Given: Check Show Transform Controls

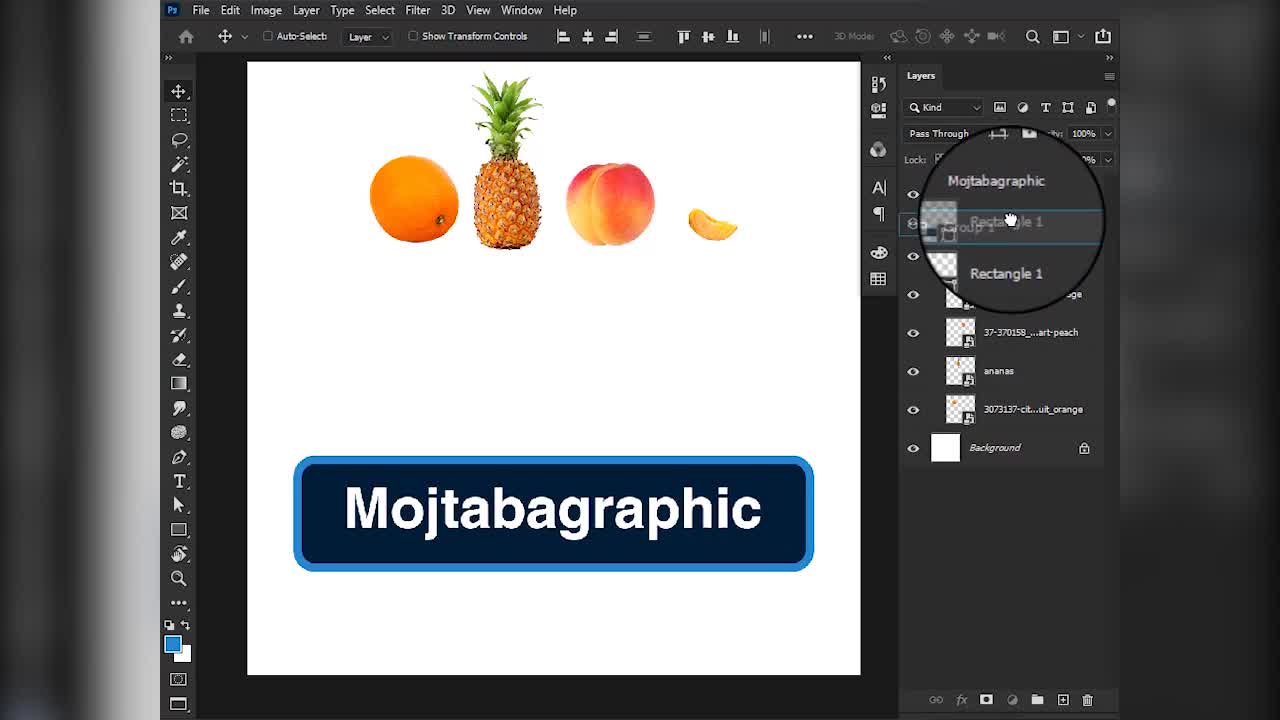Looking at the screenshot, I should coord(413,36).
